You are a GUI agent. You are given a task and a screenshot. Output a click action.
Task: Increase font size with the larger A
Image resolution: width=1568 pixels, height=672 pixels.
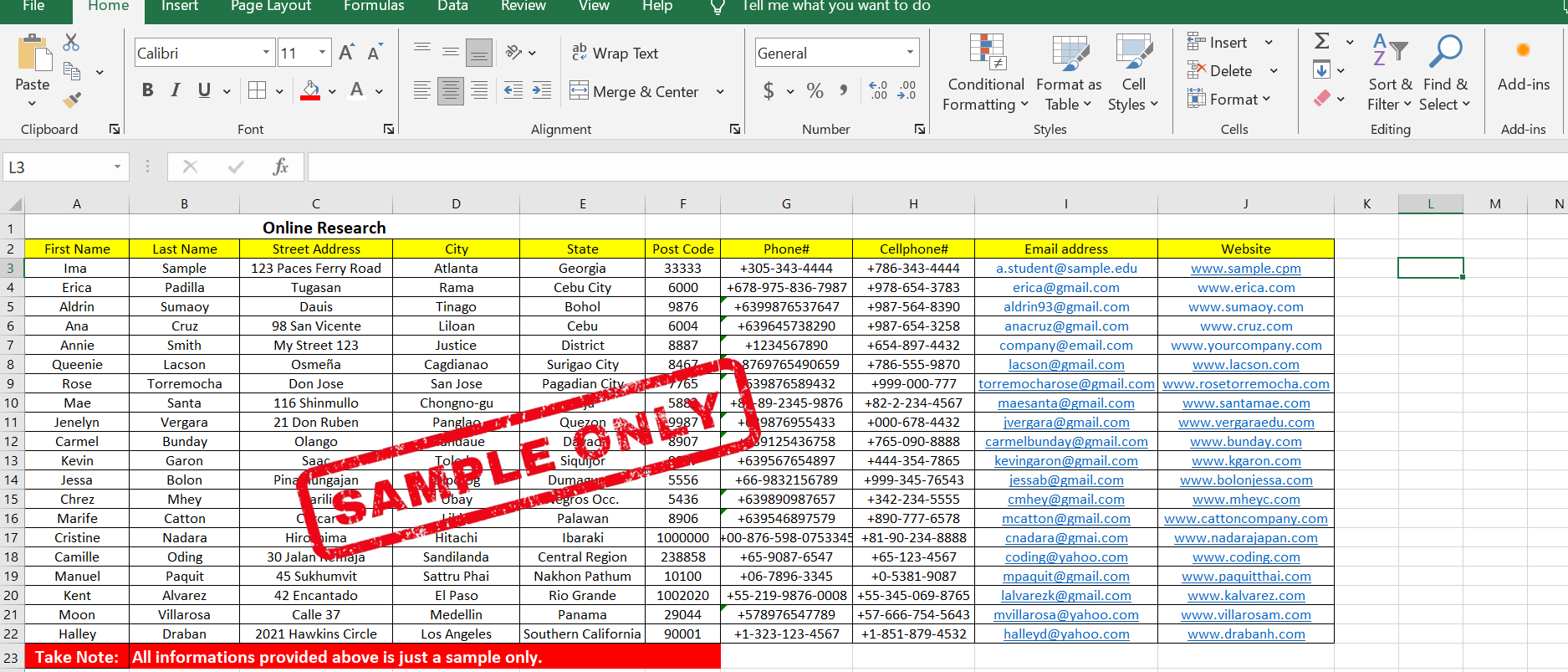346,53
